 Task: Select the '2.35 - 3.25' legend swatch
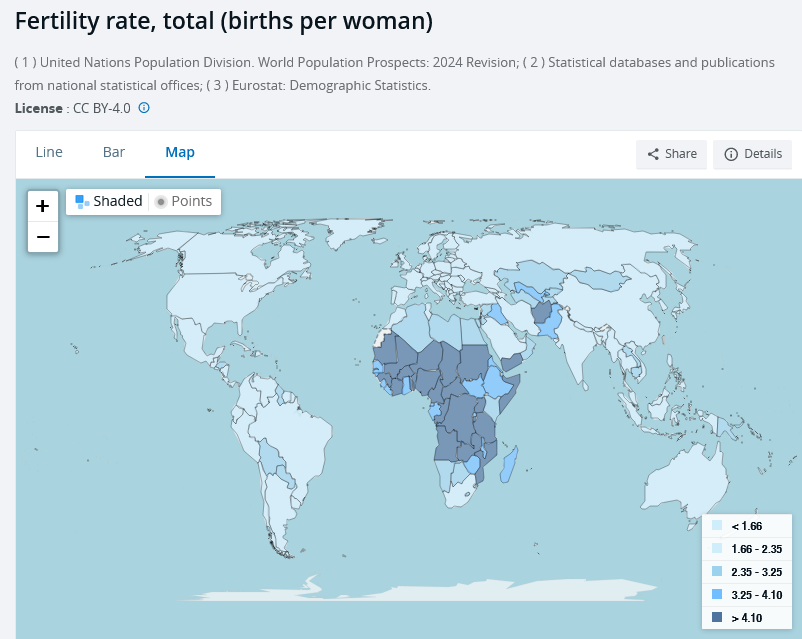click(x=717, y=571)
